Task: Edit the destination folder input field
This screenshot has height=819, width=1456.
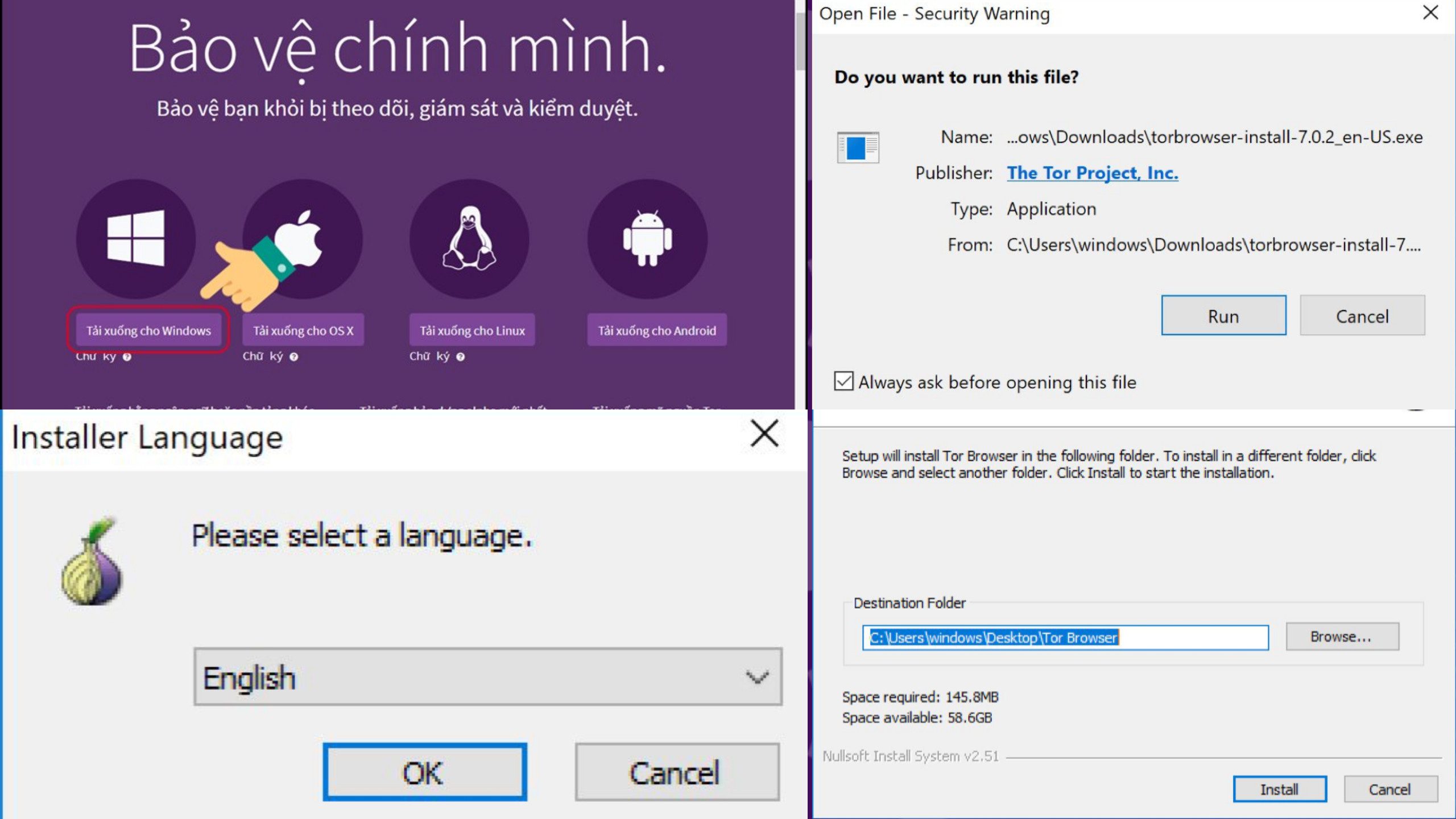Action: 1064,637
